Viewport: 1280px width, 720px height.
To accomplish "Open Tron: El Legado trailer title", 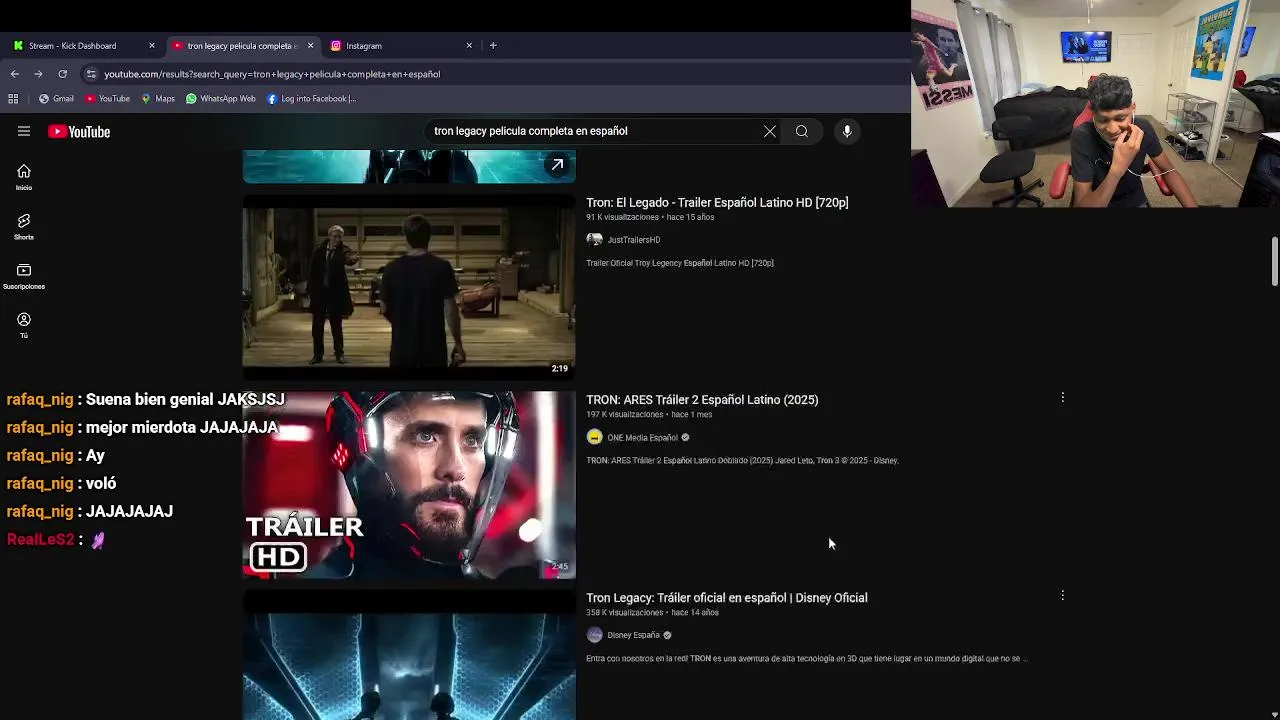I will click(x=717, y=202).
